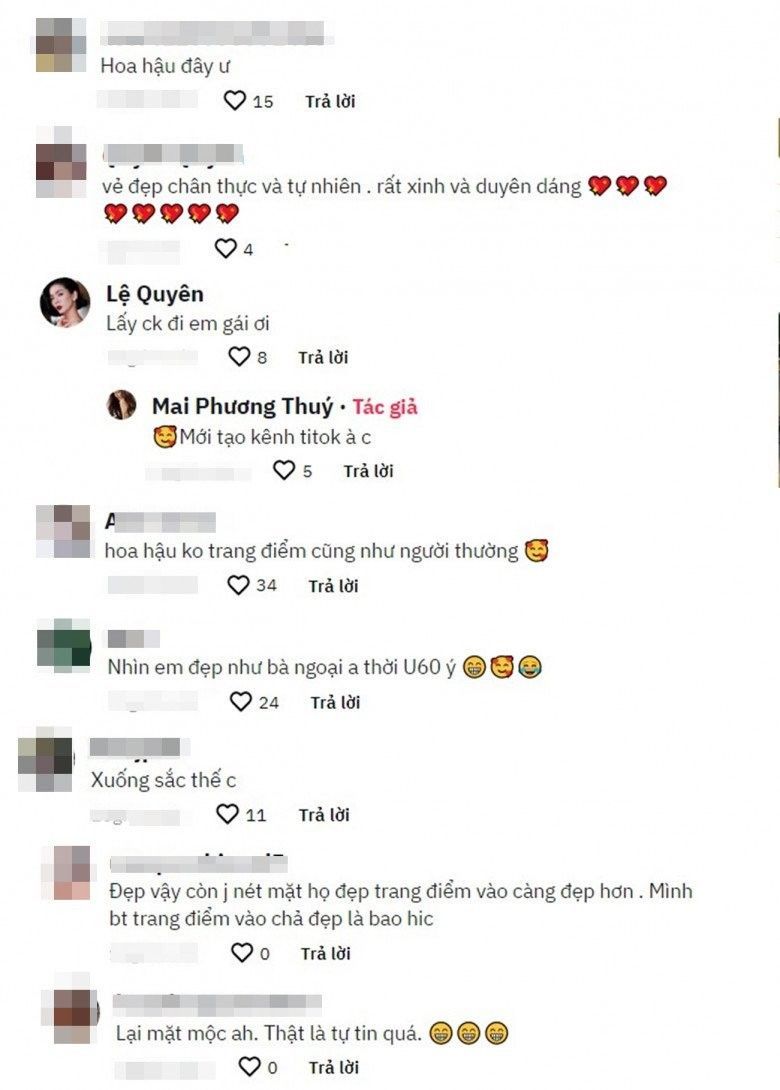
Task: Reply to "Hoa hậu đây ư" comment
Action: [330, 101]
